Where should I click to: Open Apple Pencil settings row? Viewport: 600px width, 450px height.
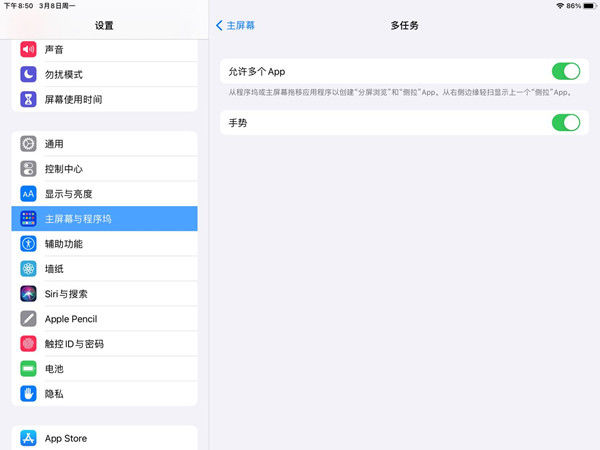[x=104, y=319]
